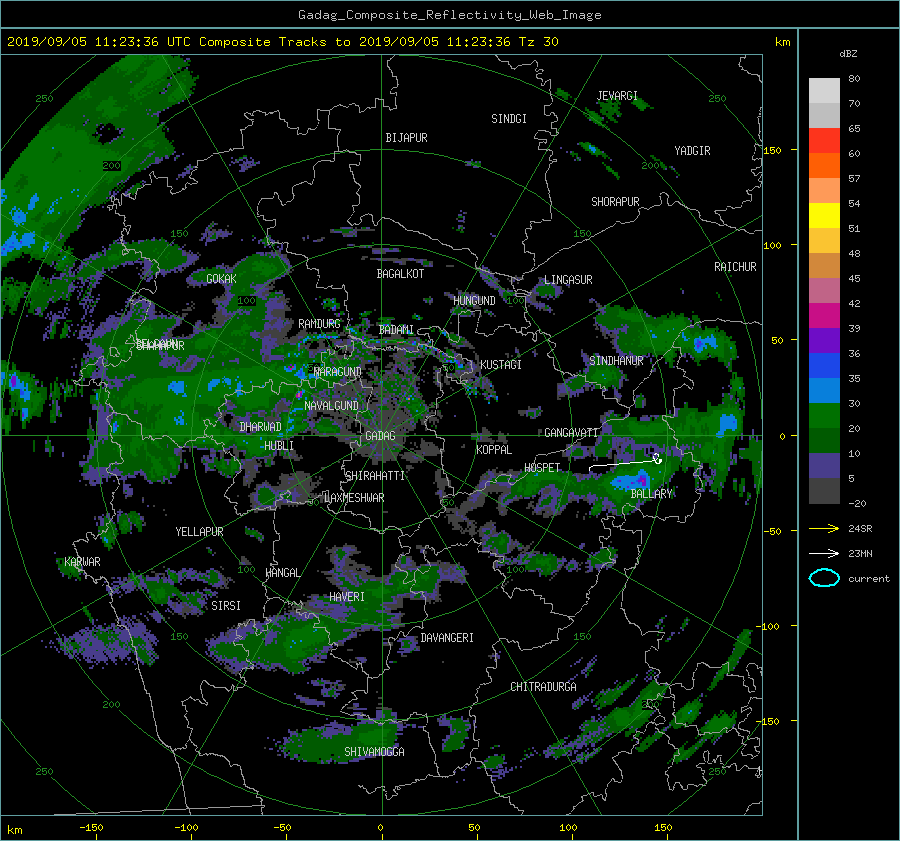
Task: Select the light blue swatch between 35 and 30
Action: click(824, 391)
